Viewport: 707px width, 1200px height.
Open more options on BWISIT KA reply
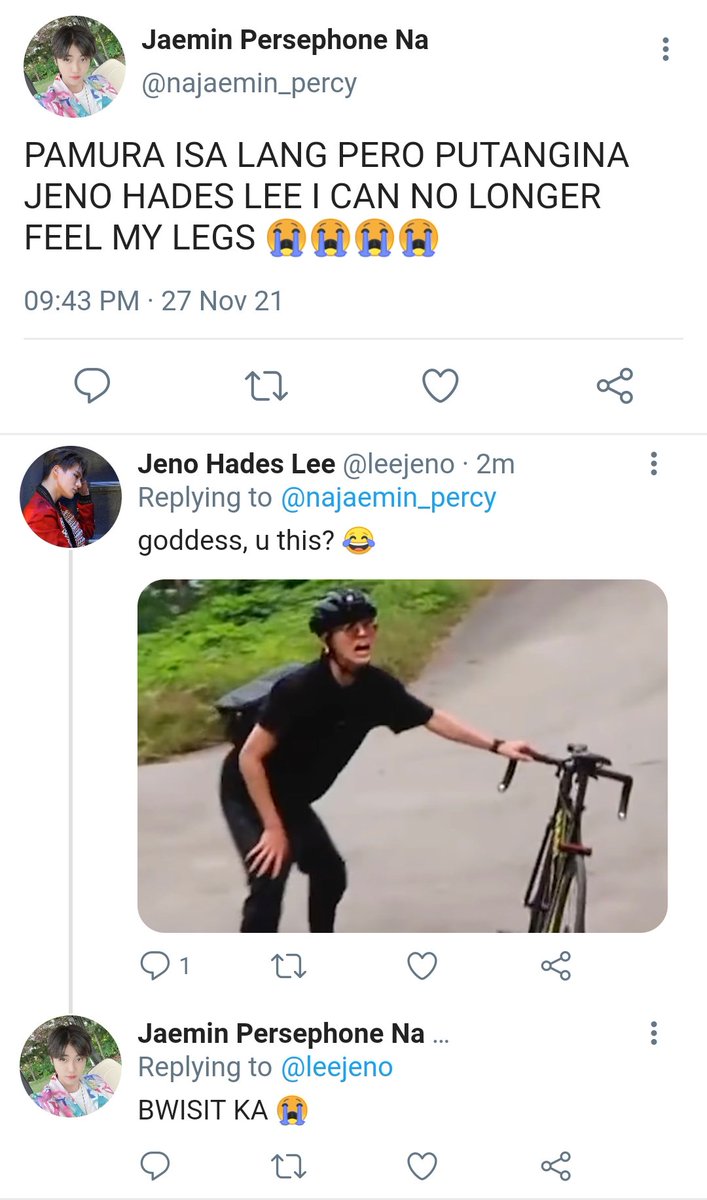point(653,1033)
